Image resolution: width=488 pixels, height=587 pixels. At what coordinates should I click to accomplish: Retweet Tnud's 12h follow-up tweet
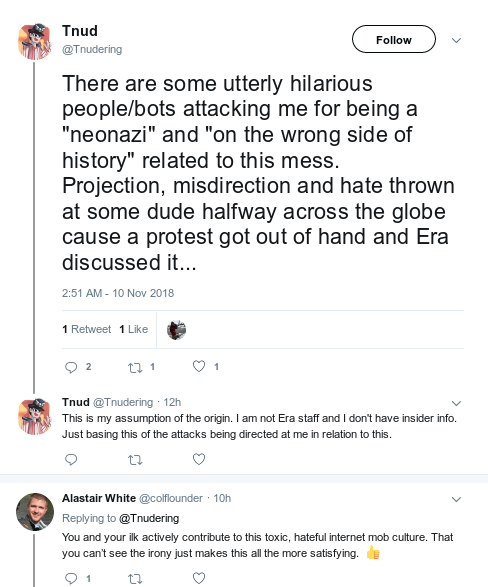(135, 460)
